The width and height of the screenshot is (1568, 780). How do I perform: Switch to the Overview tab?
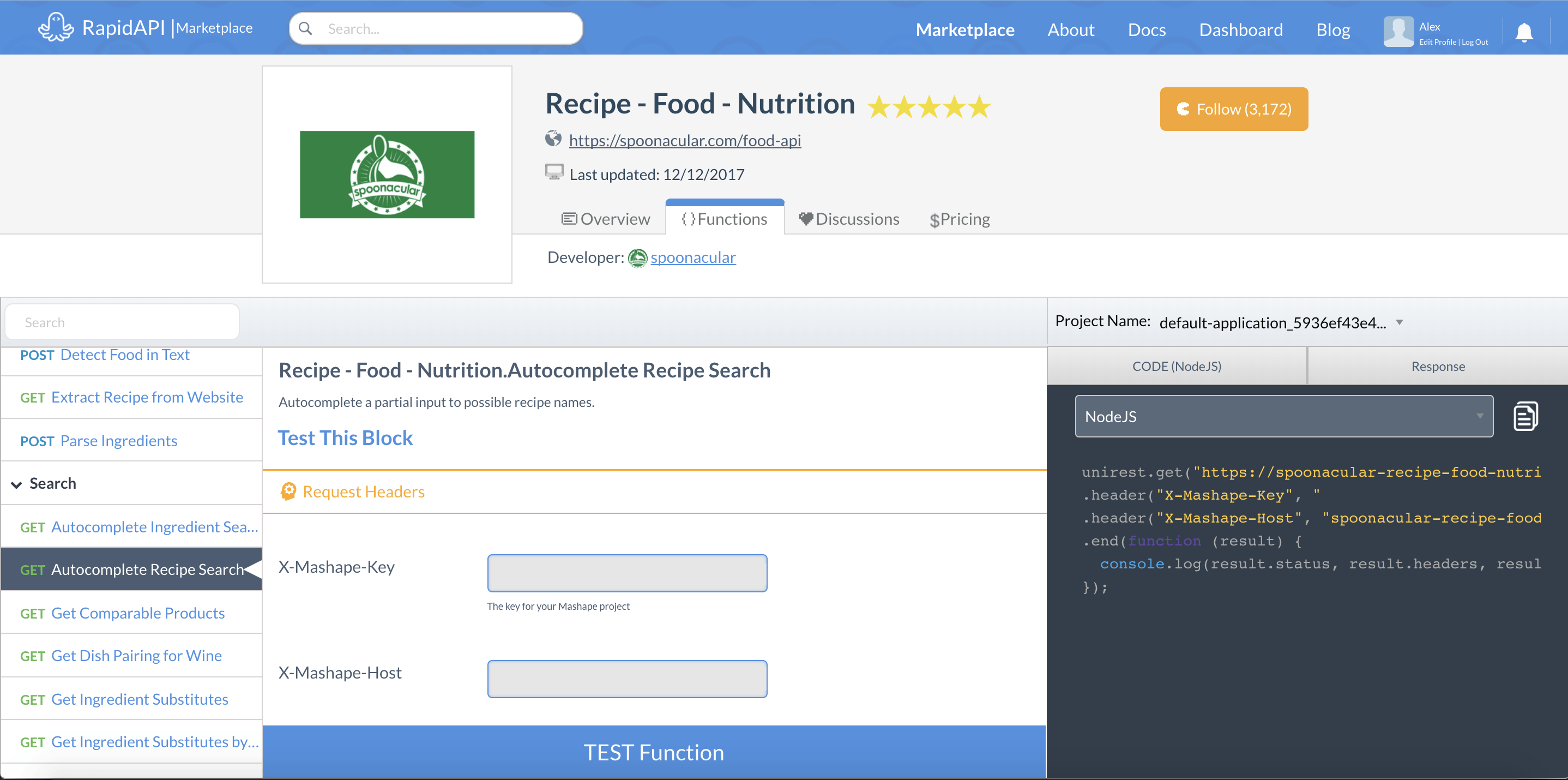coord(606,219)
